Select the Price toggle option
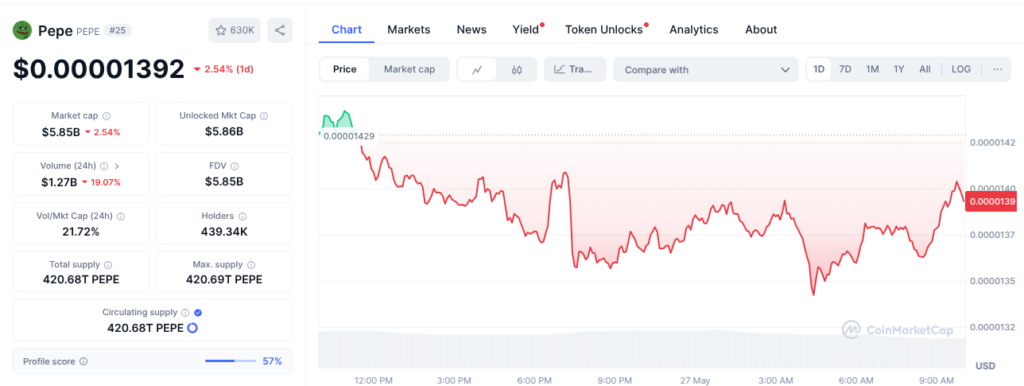Image resolution: width=1024 pixels, height=386 pixels. point(345,69)
